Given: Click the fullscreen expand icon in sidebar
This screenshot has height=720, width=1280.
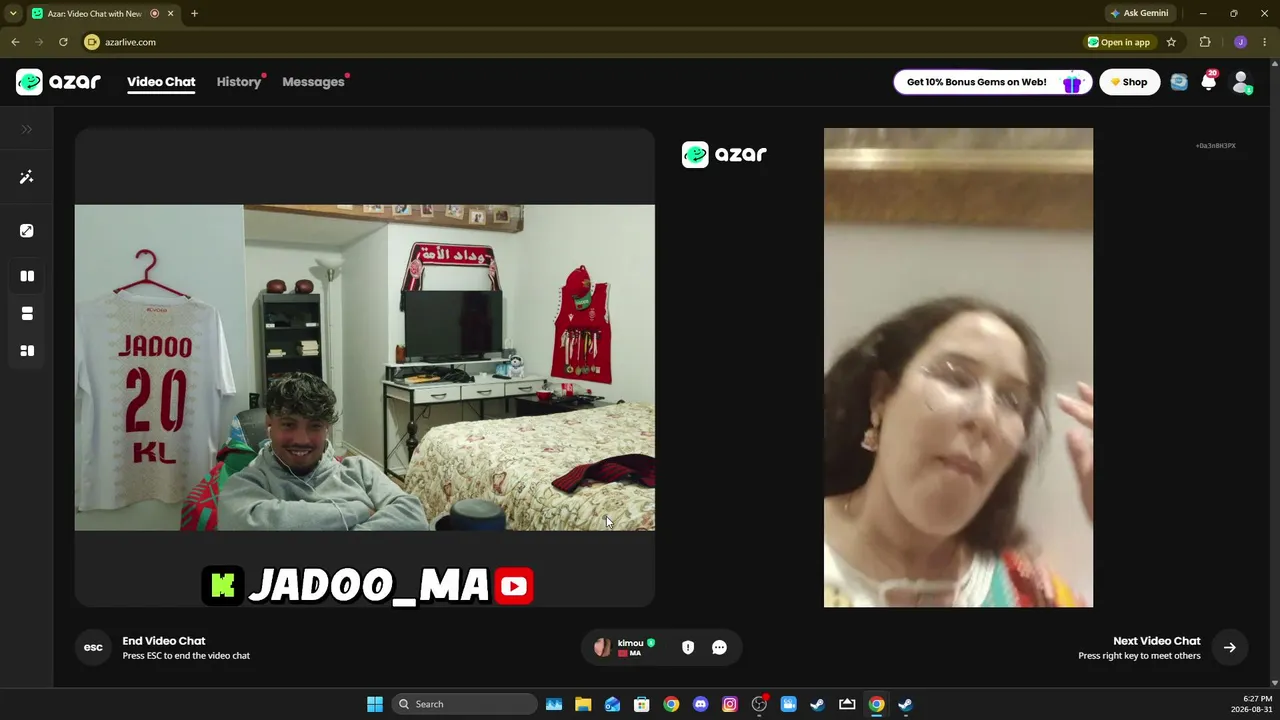Looking at the screenshot, I should (x=27, y=231).
